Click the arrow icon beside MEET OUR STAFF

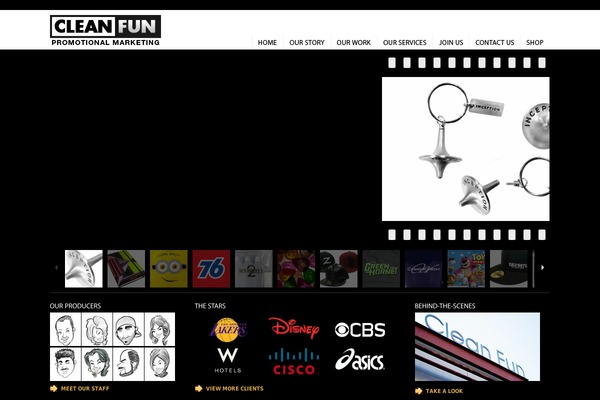point(54,389)
